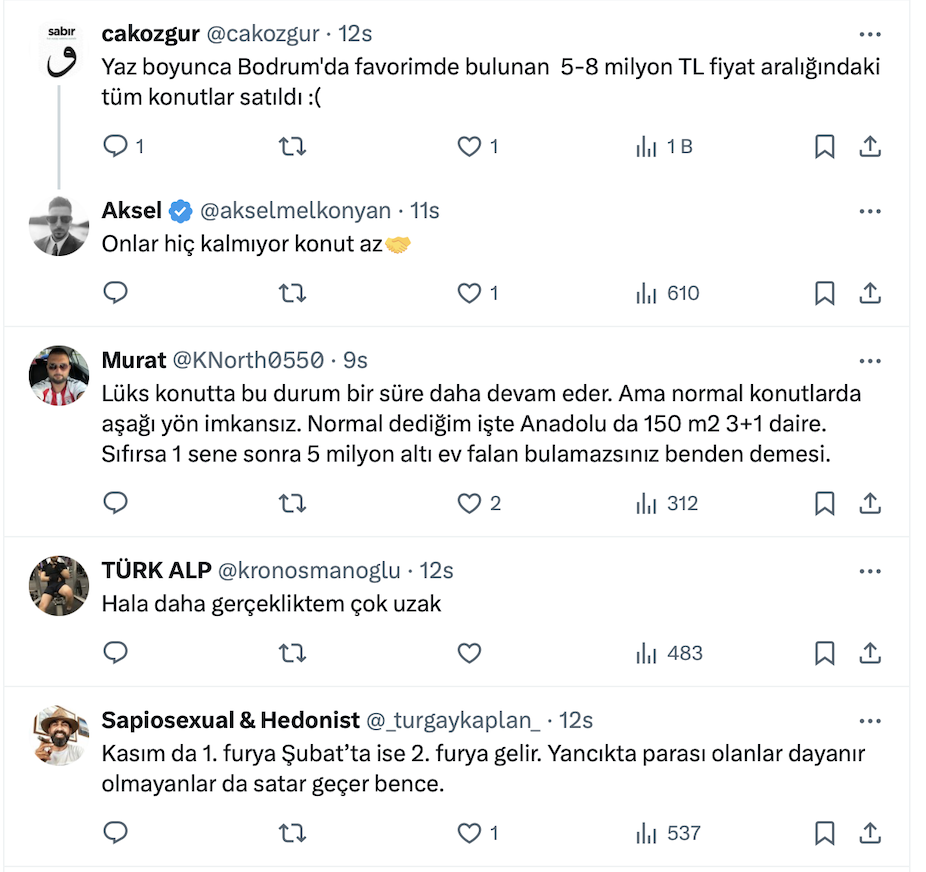The height and width of the screenshot is (872, 926).
Task: Retweet Sapiosexual & Hedonist's tweet
Action: click(x=291, y=832)
